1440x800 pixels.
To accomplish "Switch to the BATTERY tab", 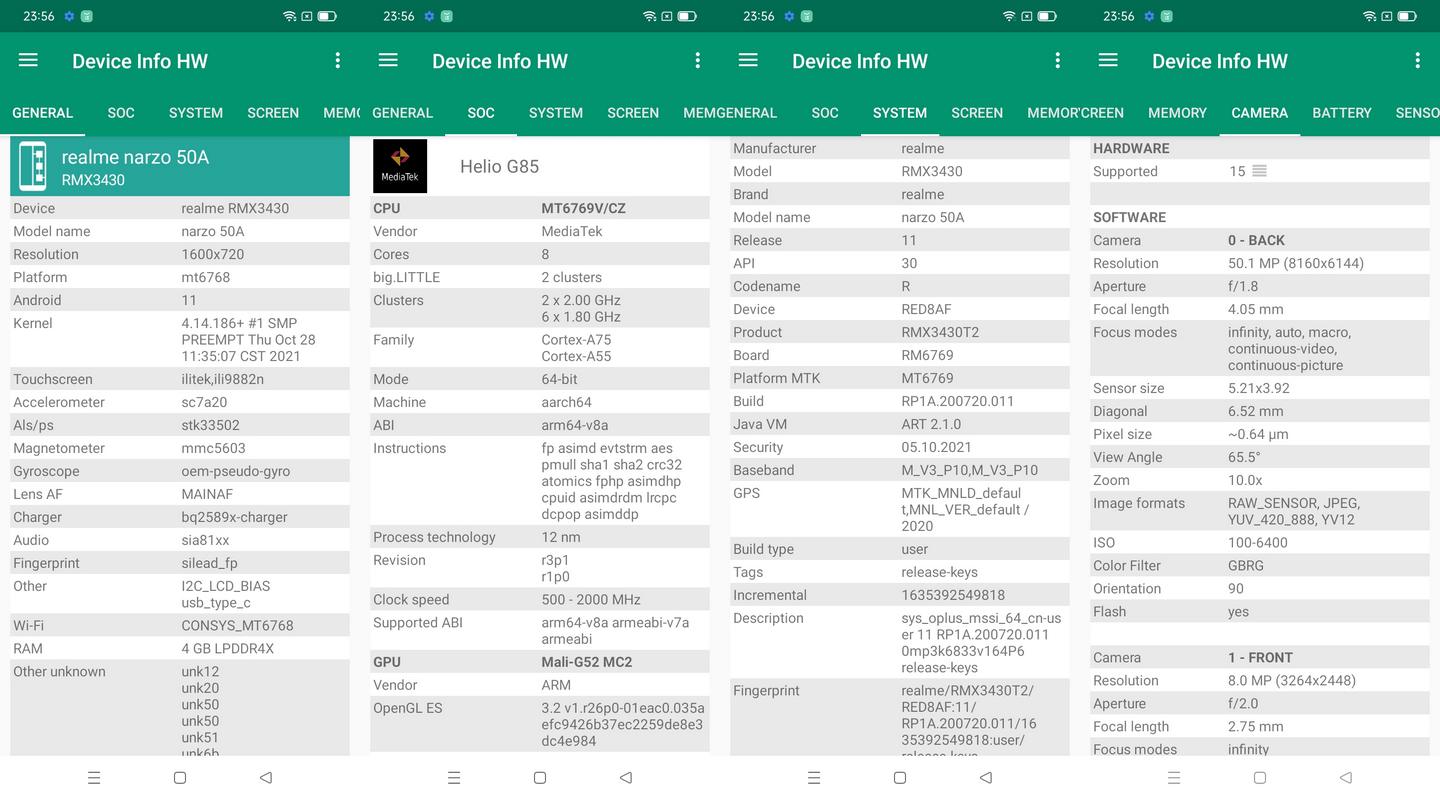I will click(1342, 113).
